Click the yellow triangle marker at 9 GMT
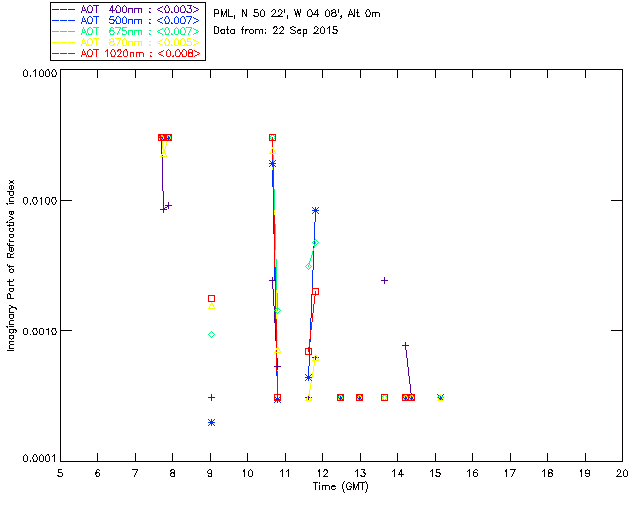The image size is (640, 512). point(211,306)
